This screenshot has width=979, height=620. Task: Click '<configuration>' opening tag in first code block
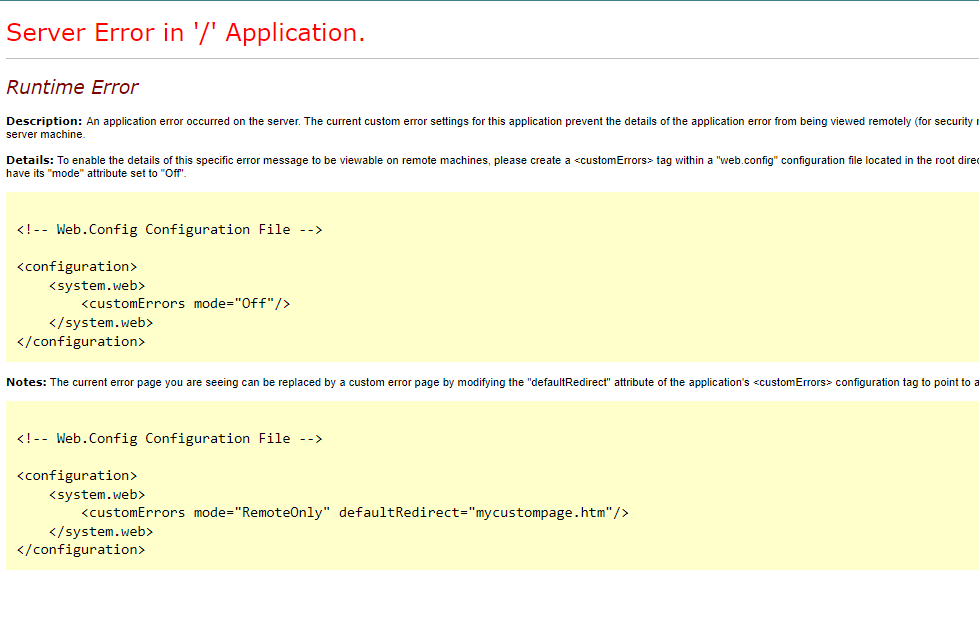77,267
